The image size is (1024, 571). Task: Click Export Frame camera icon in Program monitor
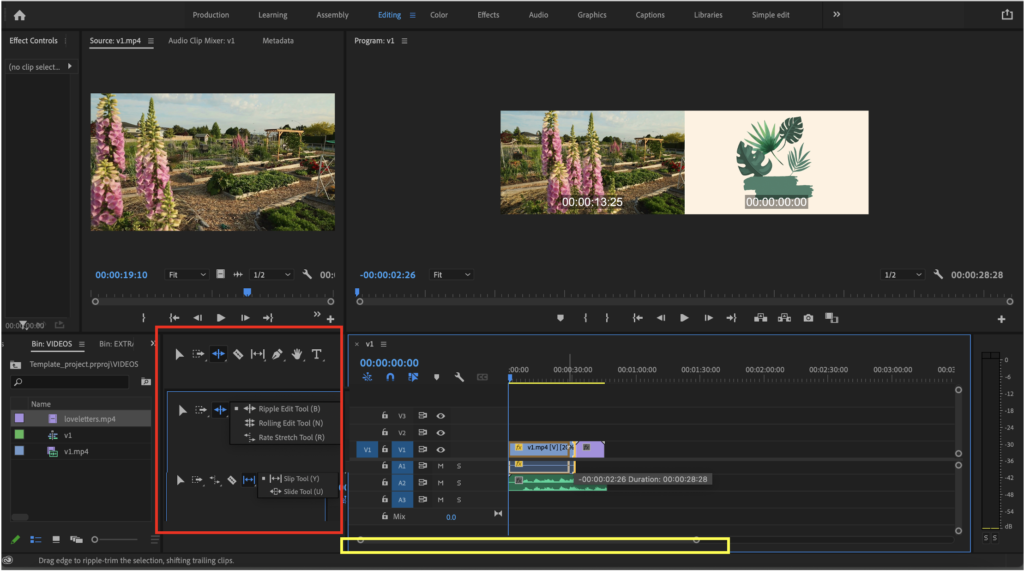(x=808, y=318)
